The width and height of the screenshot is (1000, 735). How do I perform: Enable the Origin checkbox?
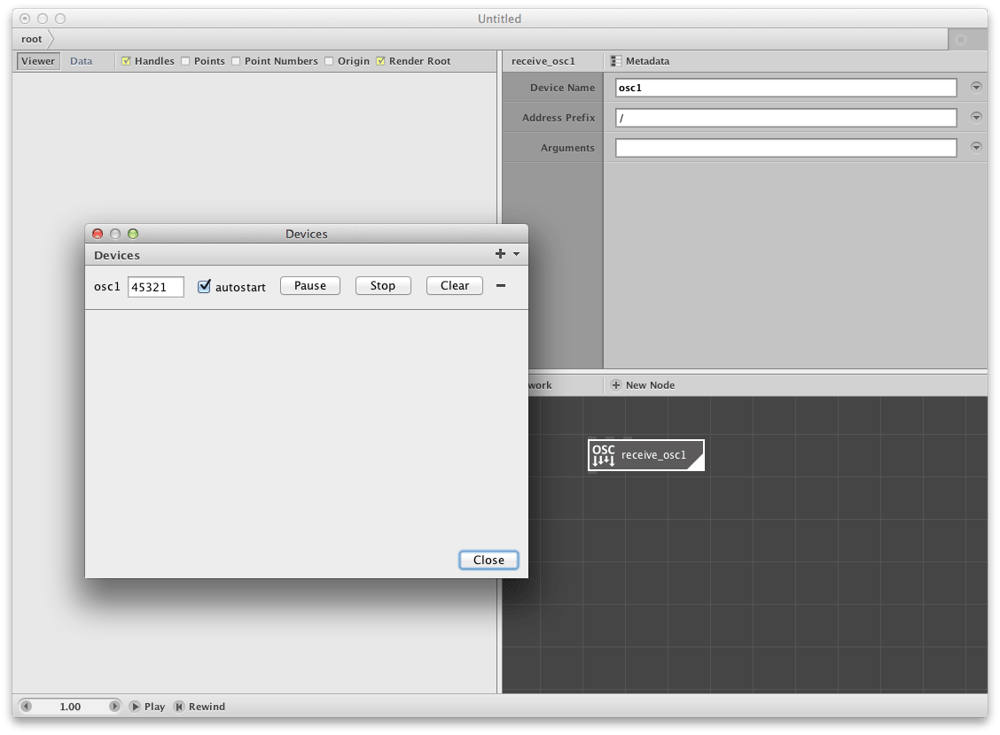tap(329, 61)
